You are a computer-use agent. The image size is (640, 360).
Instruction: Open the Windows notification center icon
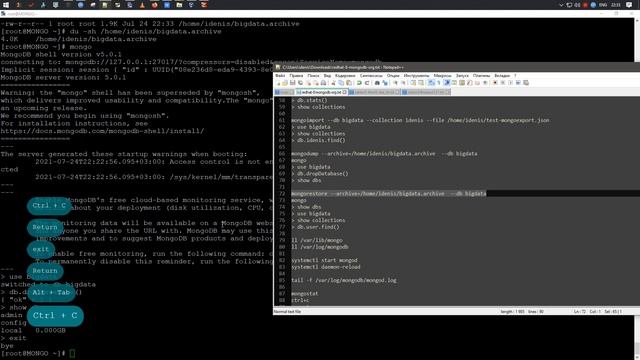tap(629, 5)
